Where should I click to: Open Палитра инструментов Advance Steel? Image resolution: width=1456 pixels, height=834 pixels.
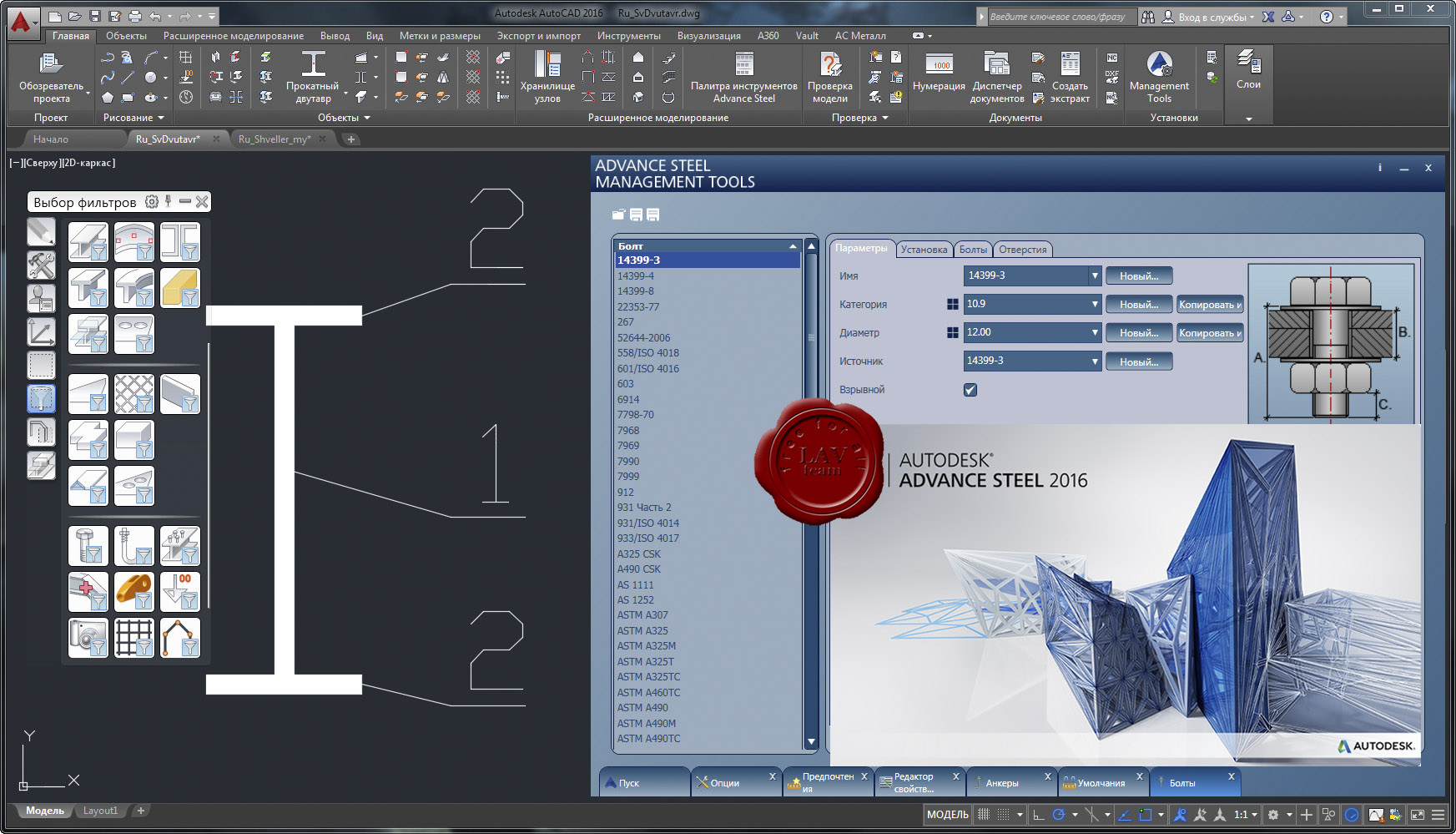pyautogui.click(x=743, y=77)
